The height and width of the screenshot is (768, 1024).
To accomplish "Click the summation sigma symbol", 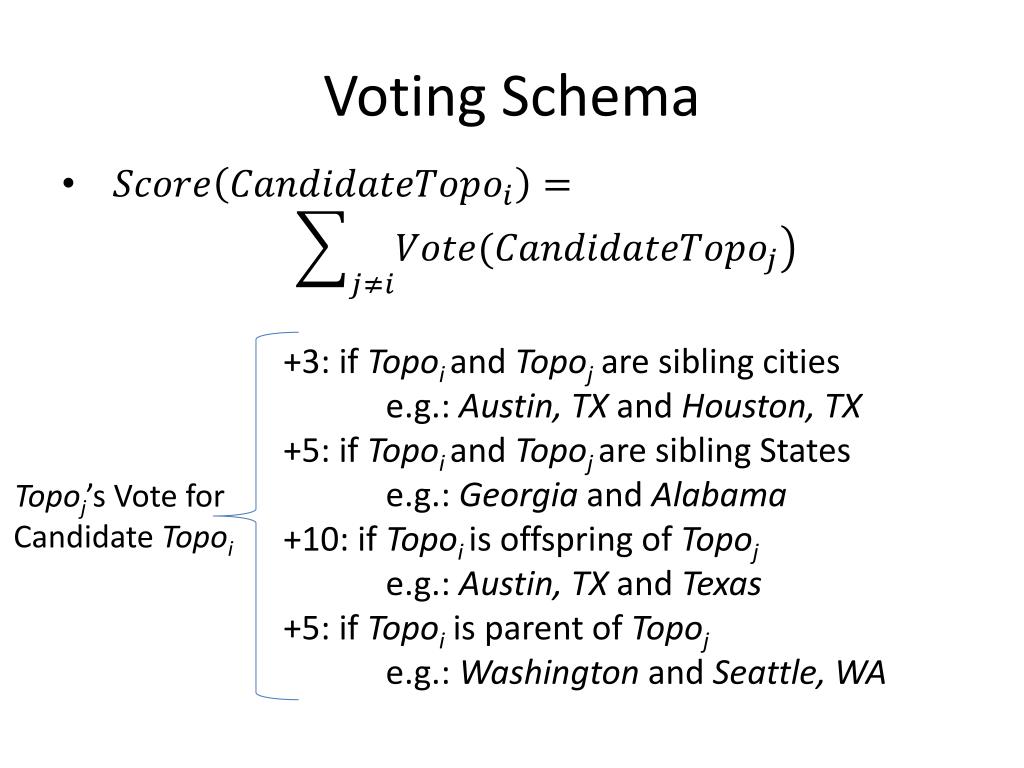I will [x=321, y=249].
